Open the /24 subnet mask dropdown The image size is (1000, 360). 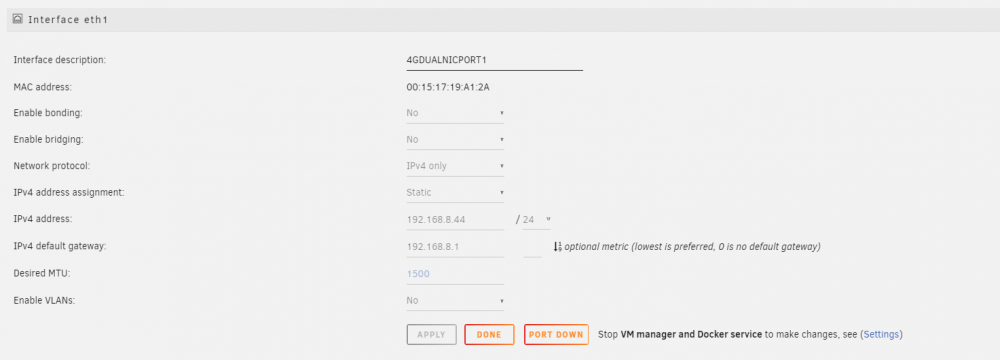point(536,220)
